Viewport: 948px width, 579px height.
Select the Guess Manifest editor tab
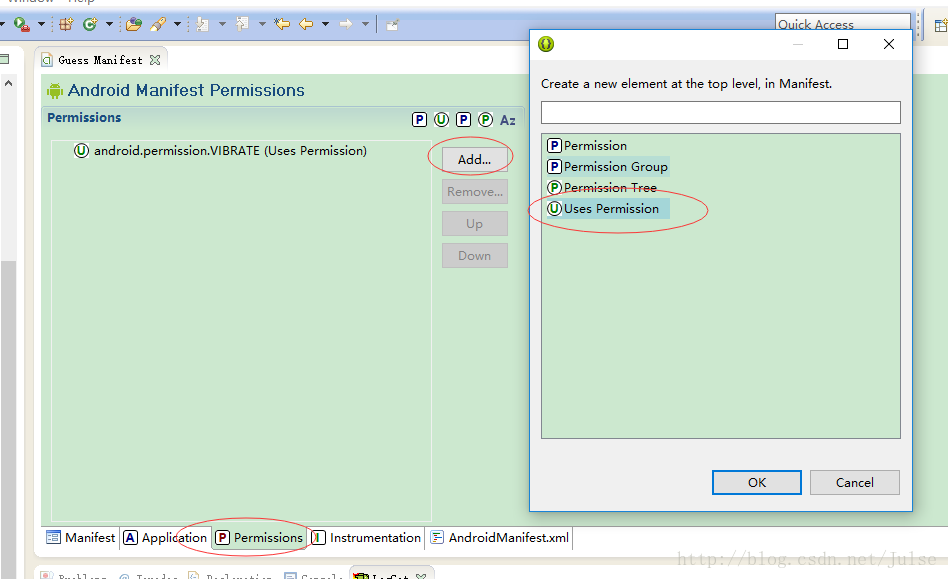[x=100, y=60]
